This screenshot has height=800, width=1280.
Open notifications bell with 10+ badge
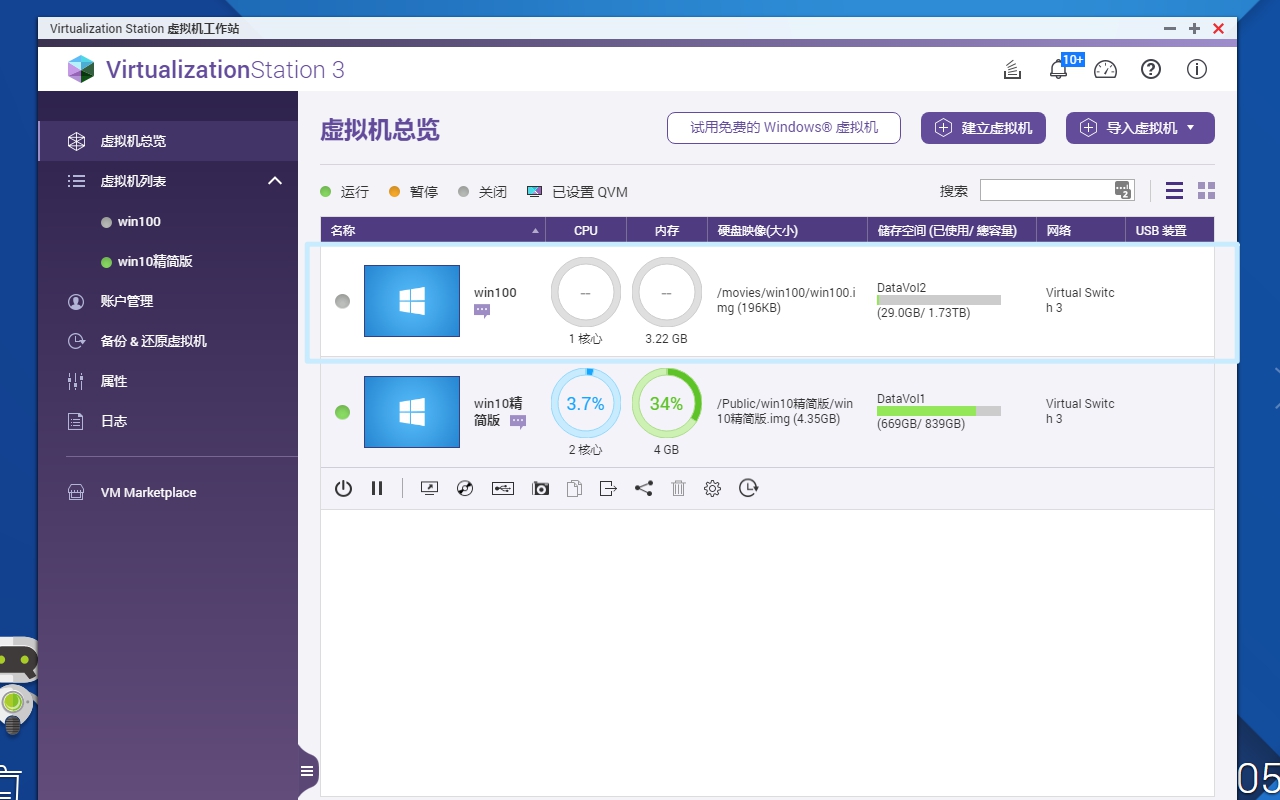[1059, 69]
